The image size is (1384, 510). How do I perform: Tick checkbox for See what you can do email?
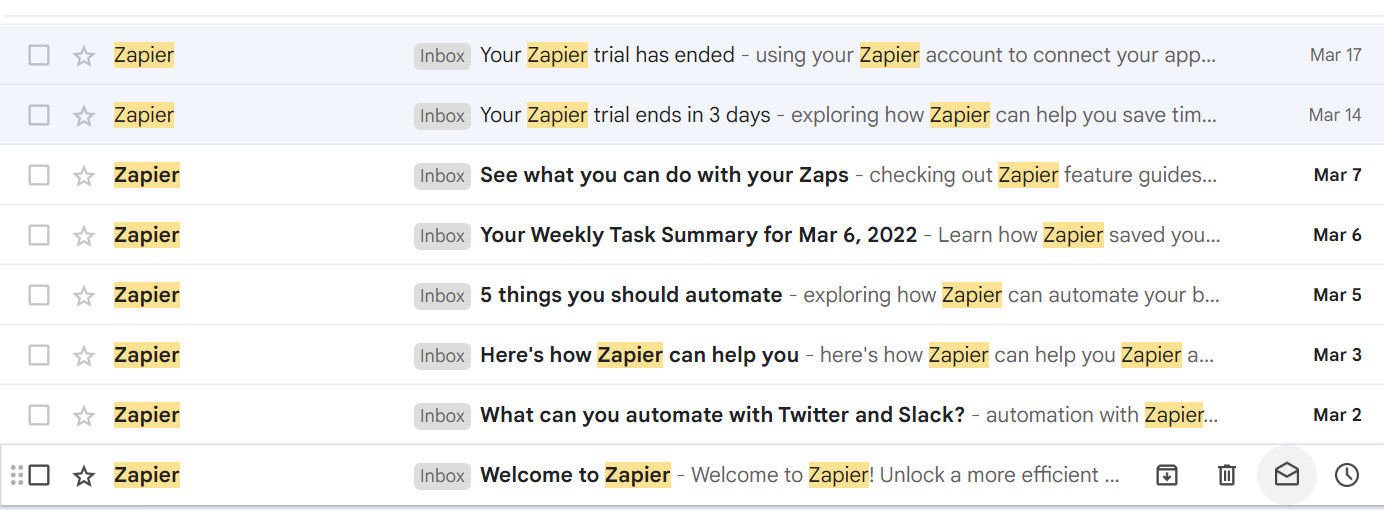pyautogui.click(x=39, y=175)
